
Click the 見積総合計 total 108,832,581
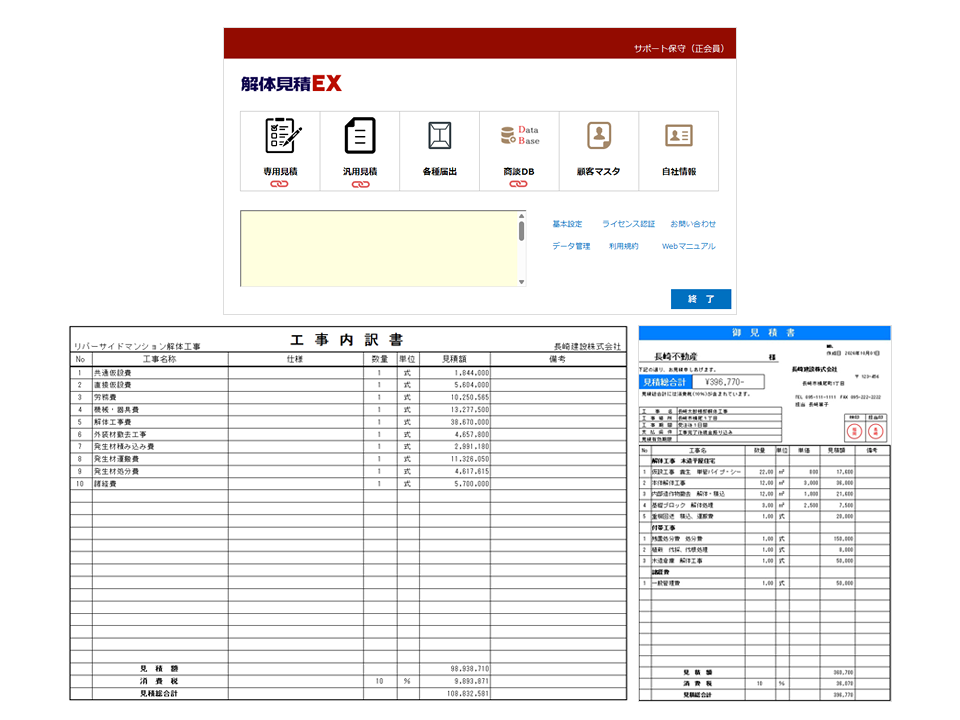pos(468,694)
